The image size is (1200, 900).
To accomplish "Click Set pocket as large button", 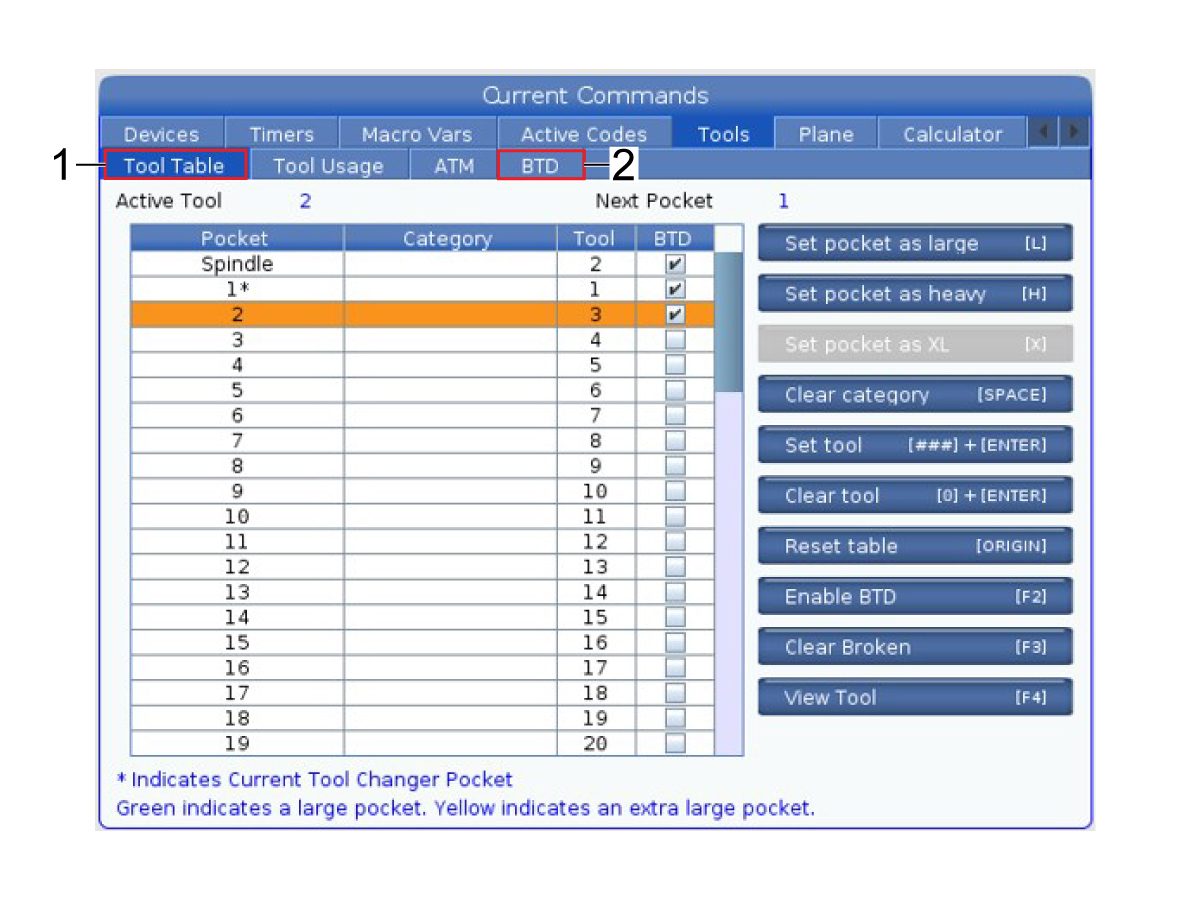I will [x=915, y=243].
